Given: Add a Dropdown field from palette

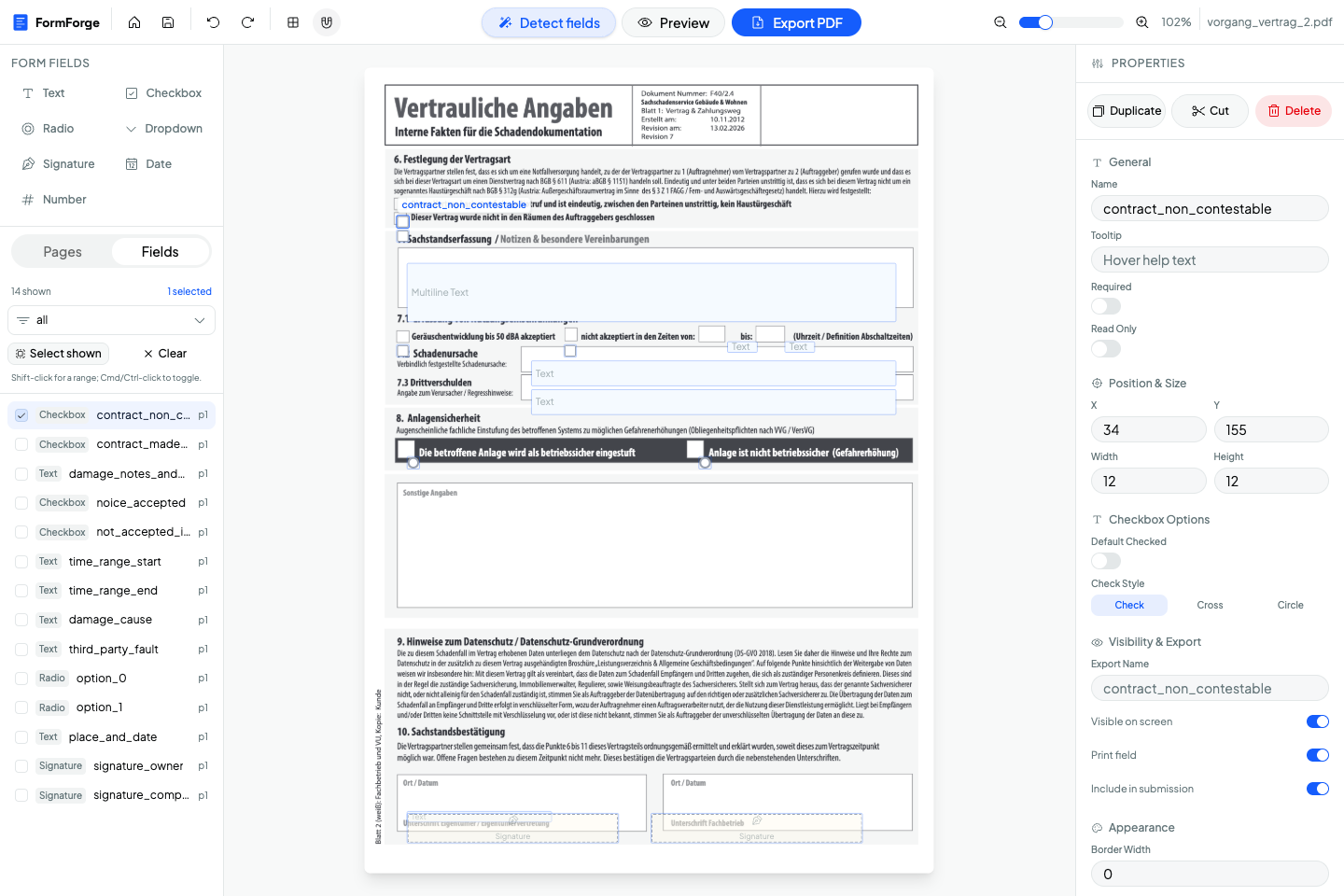Looking at the screenshot, I should (163, 129).
